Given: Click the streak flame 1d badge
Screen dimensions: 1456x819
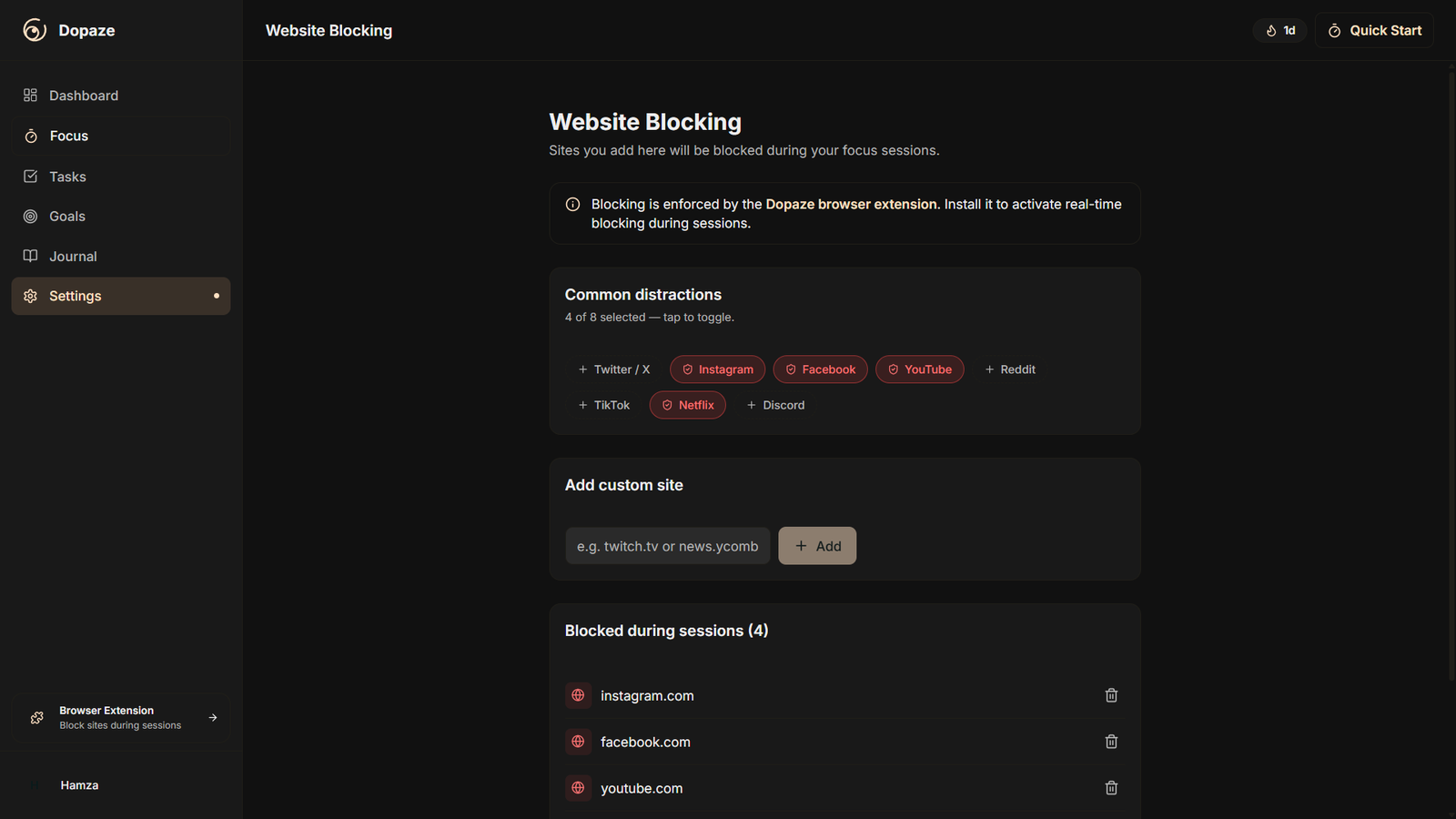Looking at the screenshot, I should click(x=1279, y=30).
